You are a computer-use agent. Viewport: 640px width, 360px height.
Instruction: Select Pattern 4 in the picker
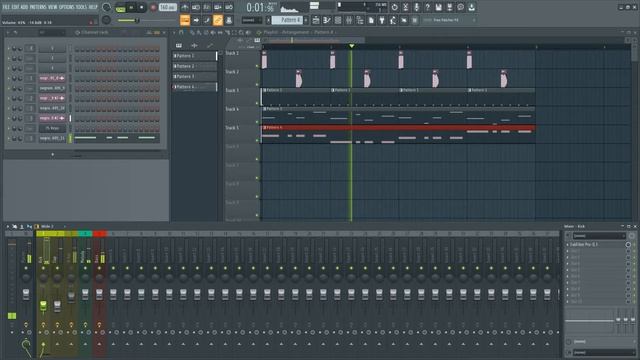pos(195,87)
